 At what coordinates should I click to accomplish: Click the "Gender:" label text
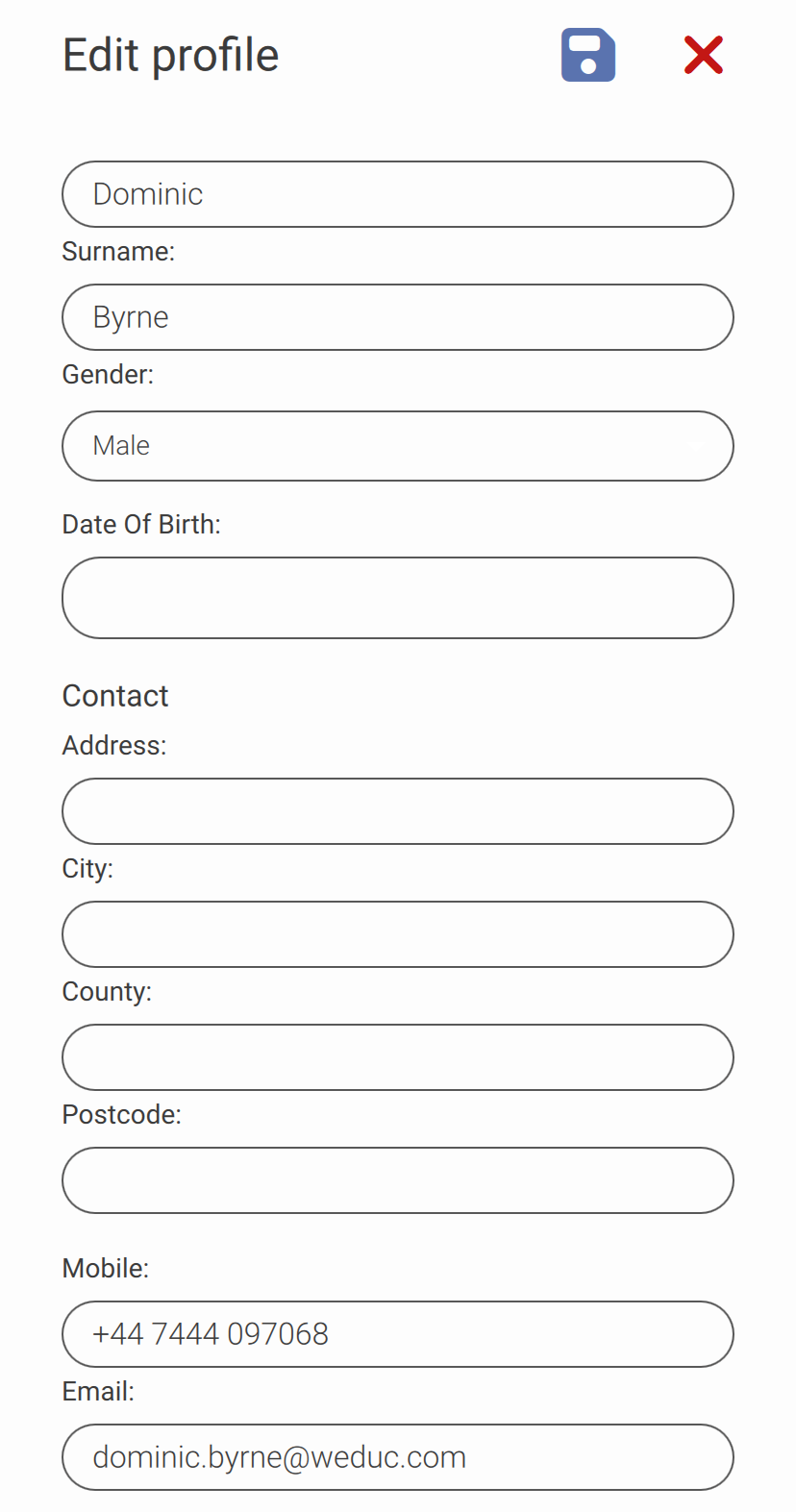click(x=108, y=375)
